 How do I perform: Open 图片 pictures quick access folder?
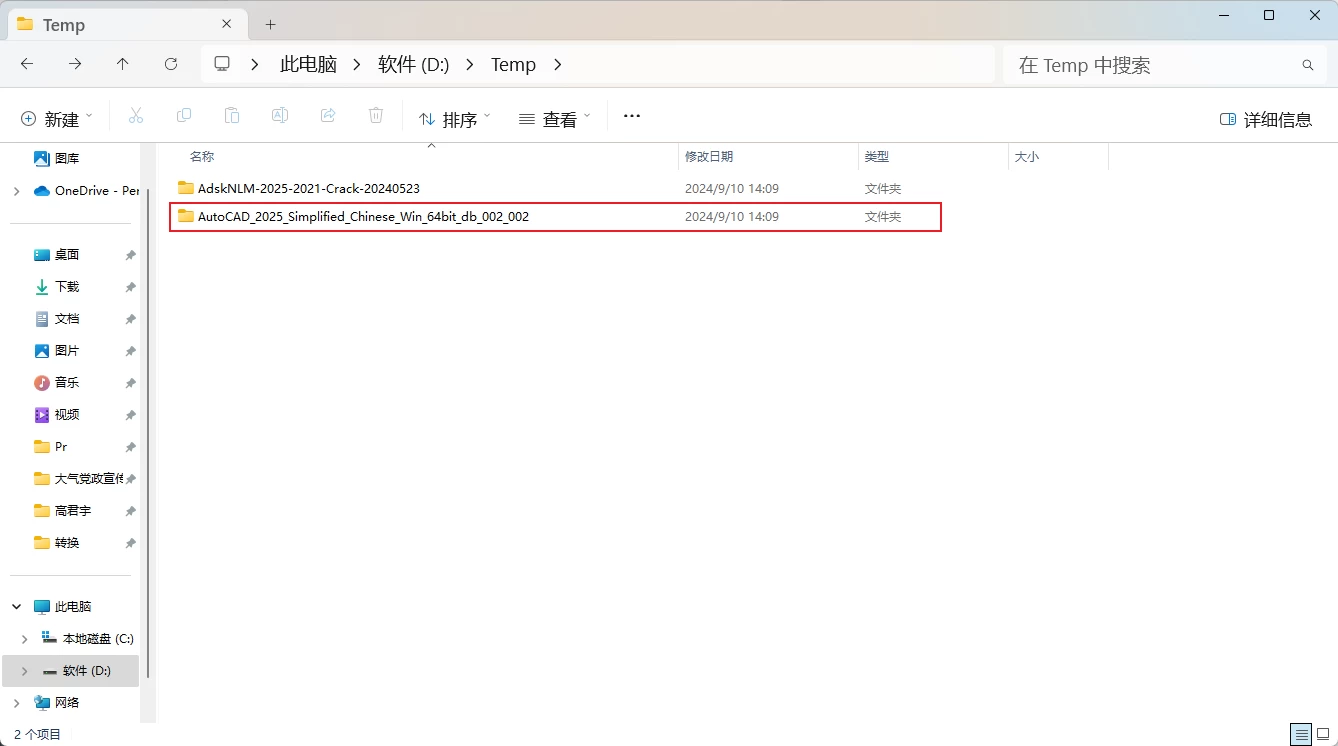(x=57, y=350)
